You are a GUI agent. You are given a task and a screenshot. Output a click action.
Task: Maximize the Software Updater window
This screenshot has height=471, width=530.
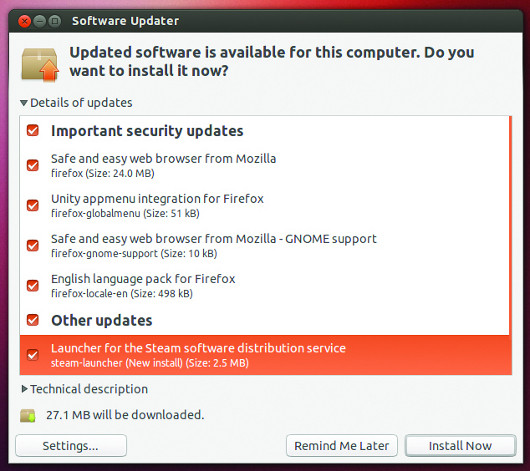[x=54, y=21]
